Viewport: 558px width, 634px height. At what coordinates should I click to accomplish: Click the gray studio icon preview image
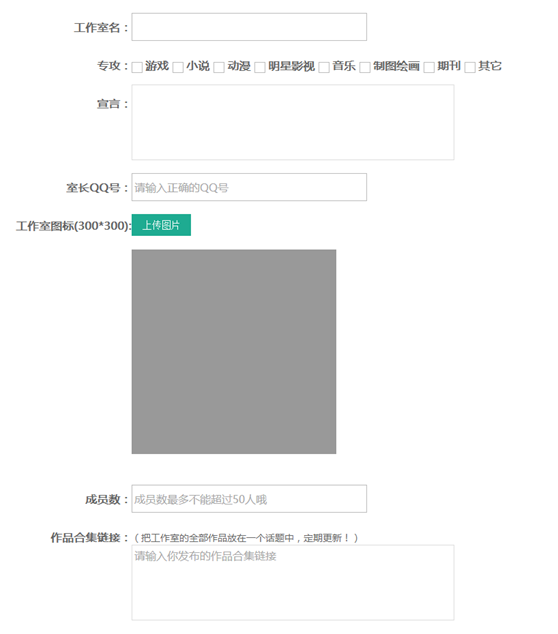coord(234,352)
